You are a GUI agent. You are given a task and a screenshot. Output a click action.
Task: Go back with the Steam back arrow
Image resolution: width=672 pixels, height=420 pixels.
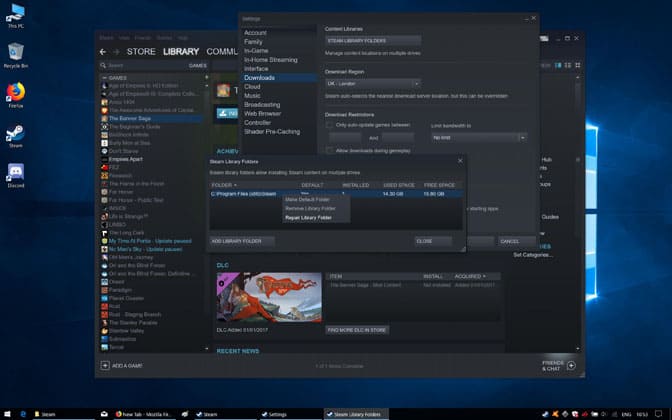103,52
